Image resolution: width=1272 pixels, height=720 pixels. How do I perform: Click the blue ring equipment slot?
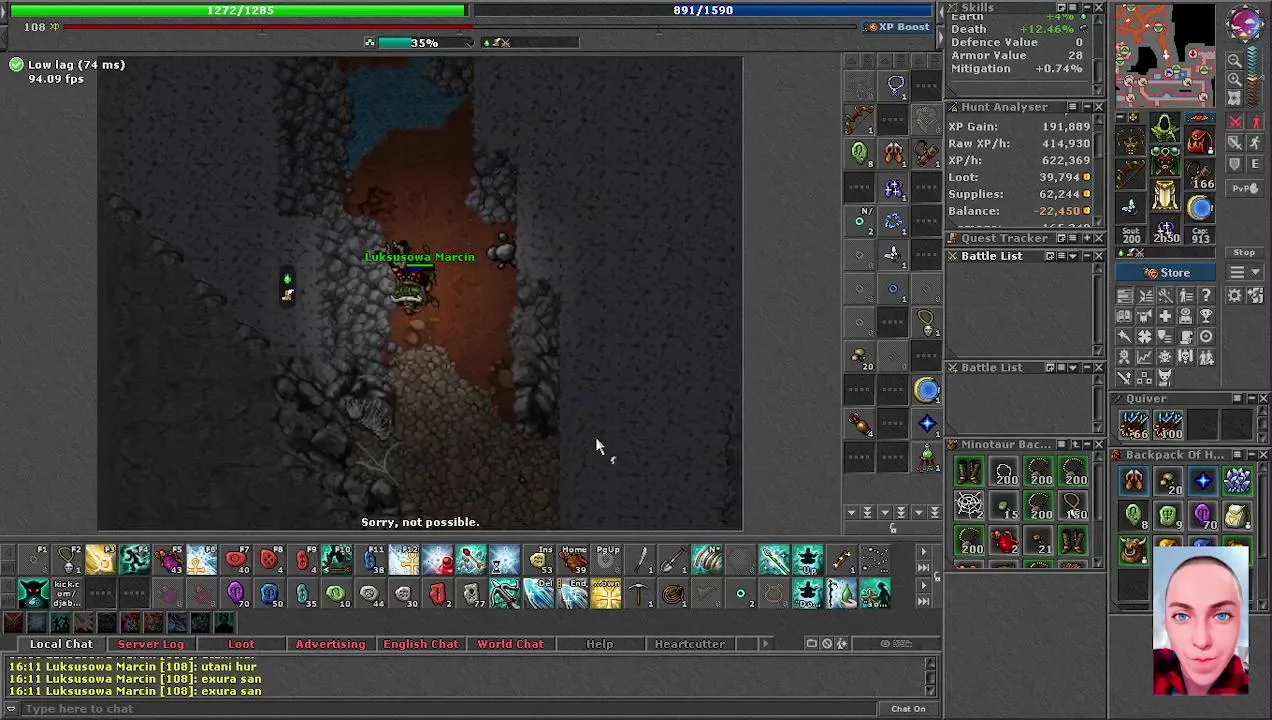pyautogui.click(x=1199, y=207)
